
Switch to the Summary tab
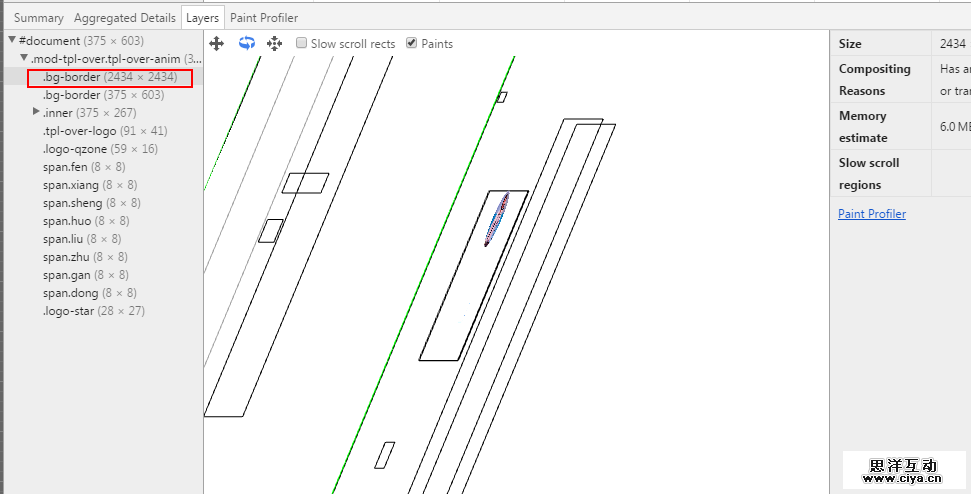pos(38,18)
